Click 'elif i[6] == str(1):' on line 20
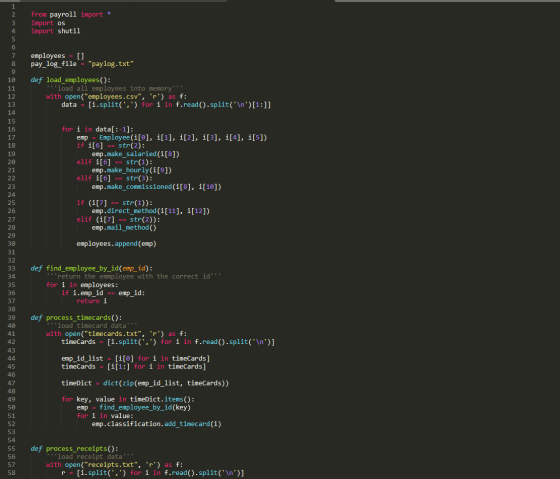 (115, 162)
